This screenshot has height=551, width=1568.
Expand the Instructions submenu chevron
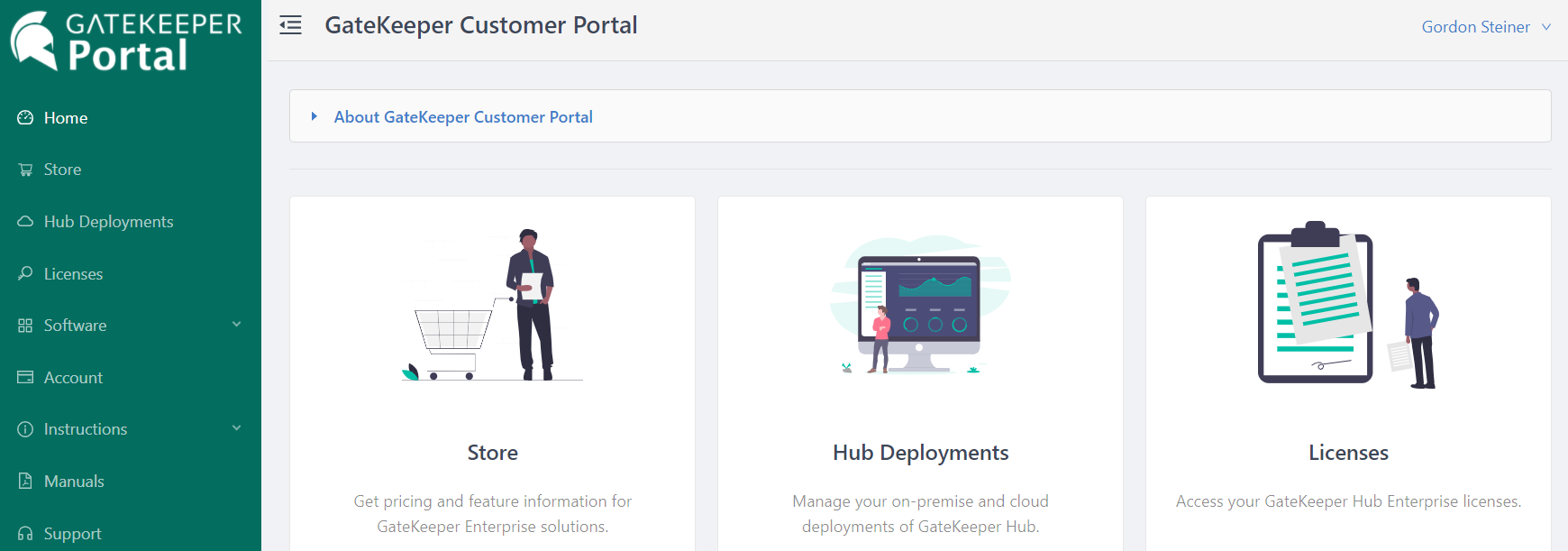[x=236, y=428]
